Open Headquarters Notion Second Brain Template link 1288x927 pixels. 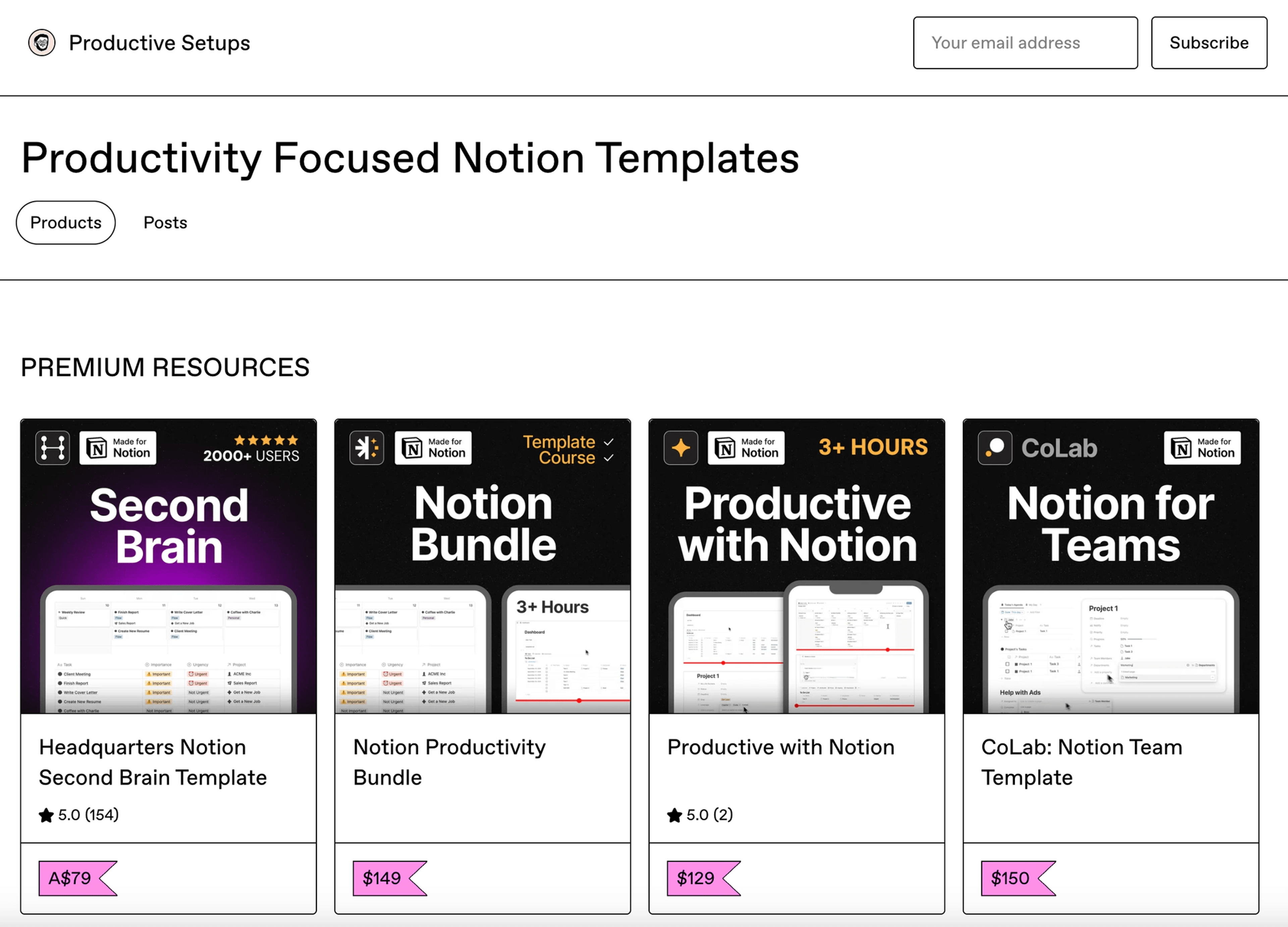click(153, 762)
